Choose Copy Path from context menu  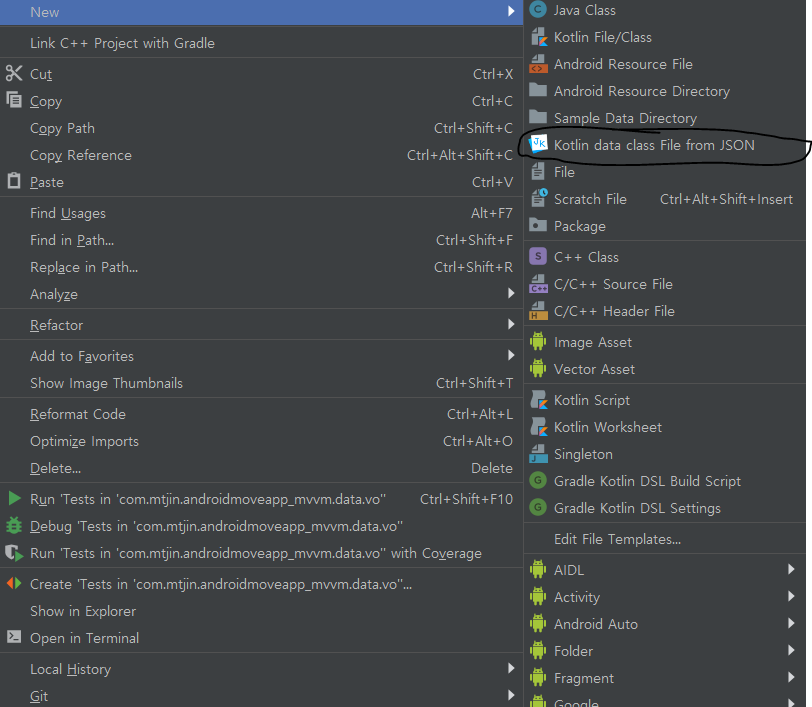261,128
